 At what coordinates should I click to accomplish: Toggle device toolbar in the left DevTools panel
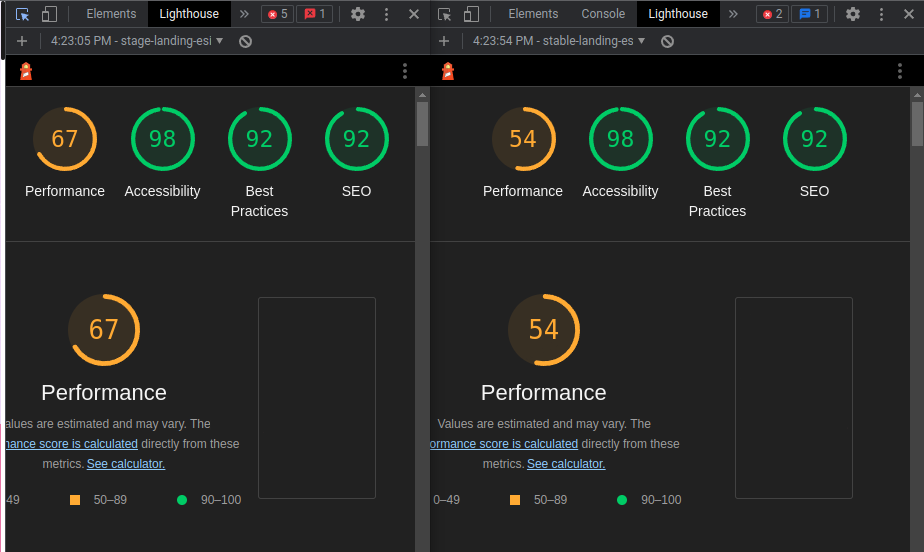click(x=49, y=14)
